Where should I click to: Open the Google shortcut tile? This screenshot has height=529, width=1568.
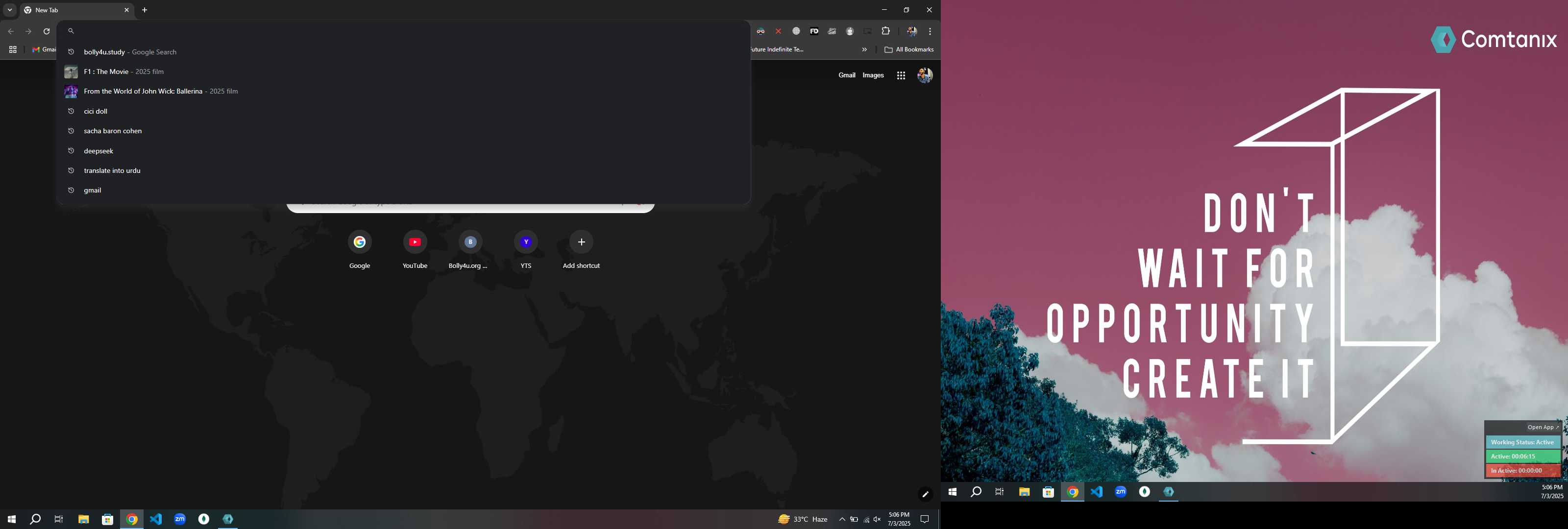tap(360, 250)
